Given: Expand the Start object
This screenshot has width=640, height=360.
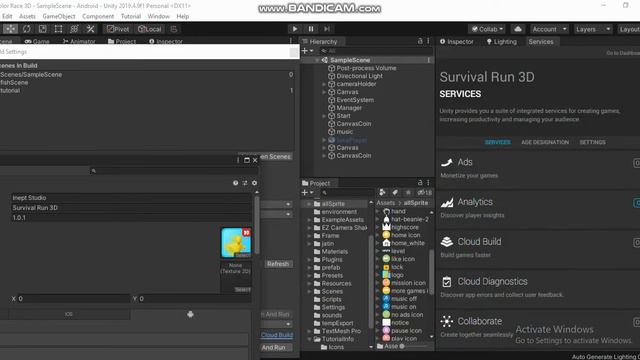Looking at the screenshot, I should tap(324, 116).
